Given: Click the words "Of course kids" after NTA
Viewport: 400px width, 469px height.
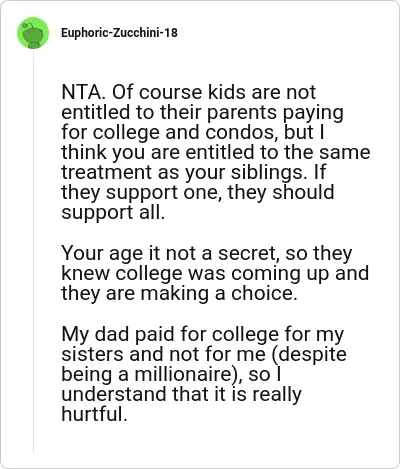Looking at the screenshot, I should click(171, 92).
